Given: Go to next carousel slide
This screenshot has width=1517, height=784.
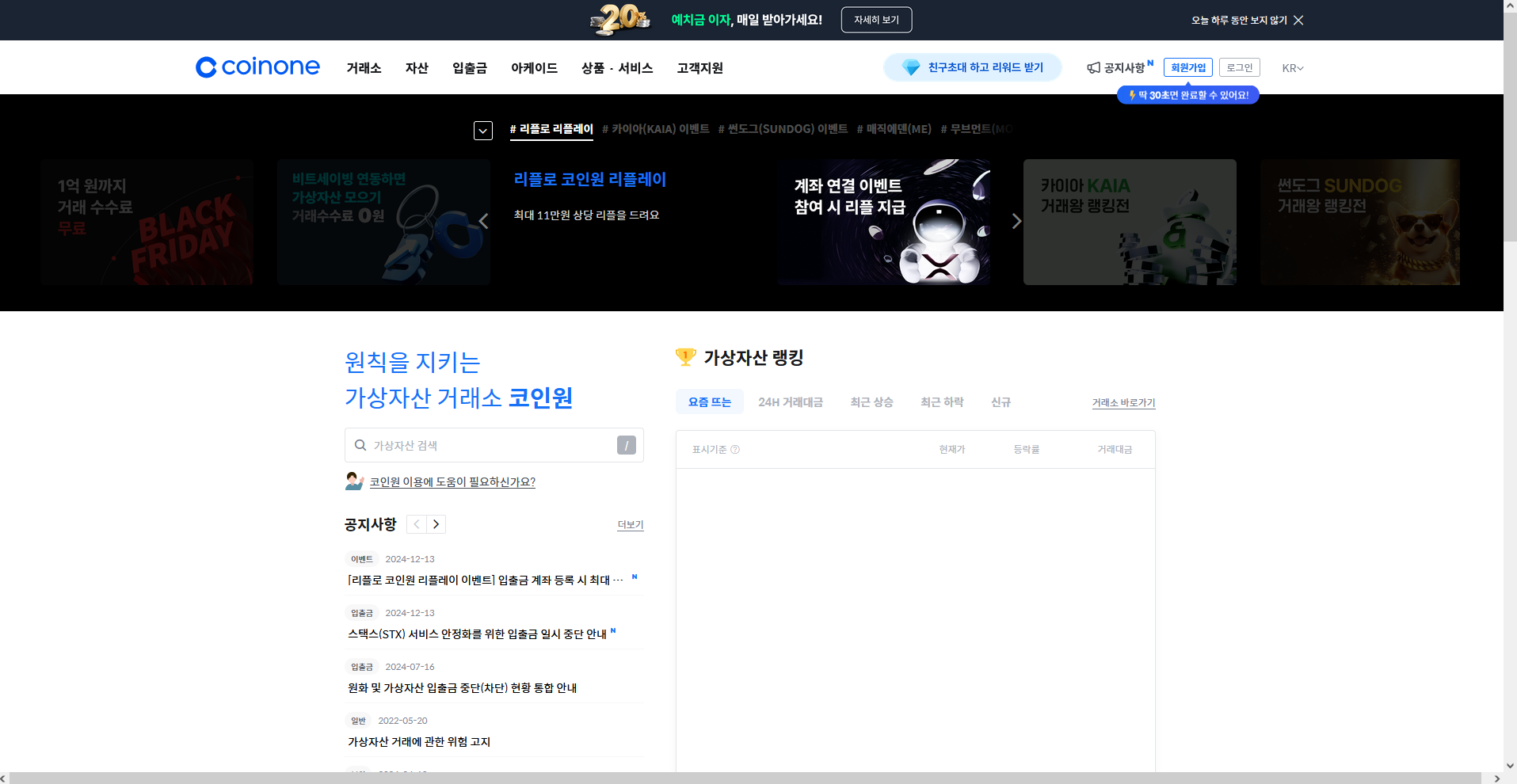Looking at the screenshot, I should 1017,222.
